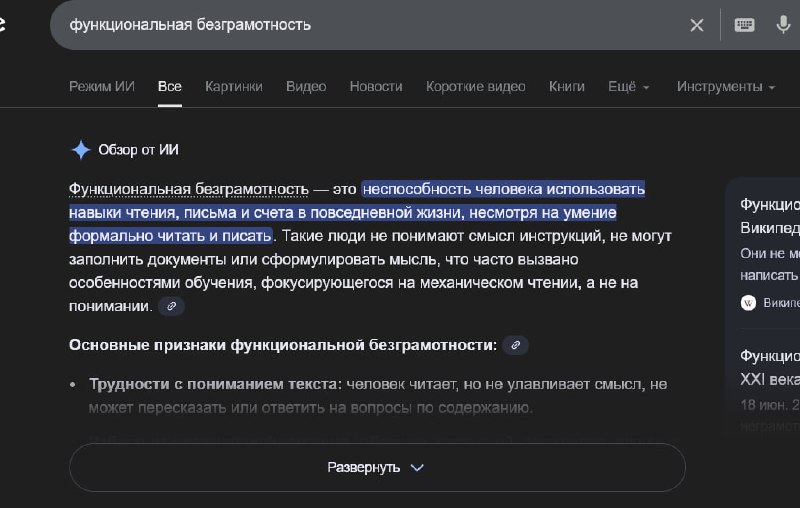Expand the AI overview with Развернуть
800x508 pixels.
[x=376, y=467]
